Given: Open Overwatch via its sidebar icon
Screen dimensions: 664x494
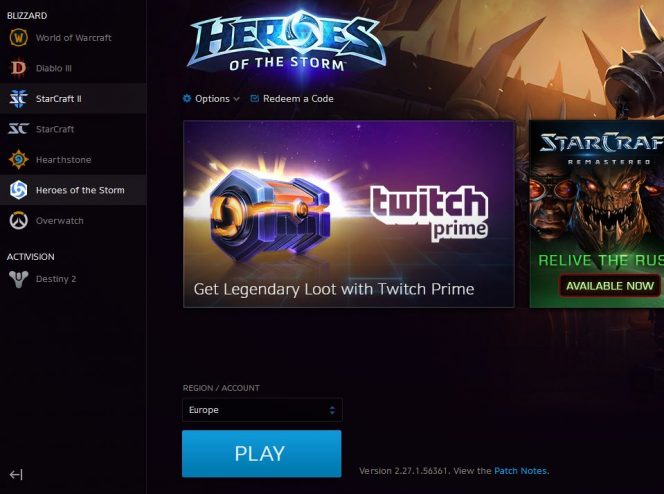Looking at the screenshot, I should click(x=19, y=221).
